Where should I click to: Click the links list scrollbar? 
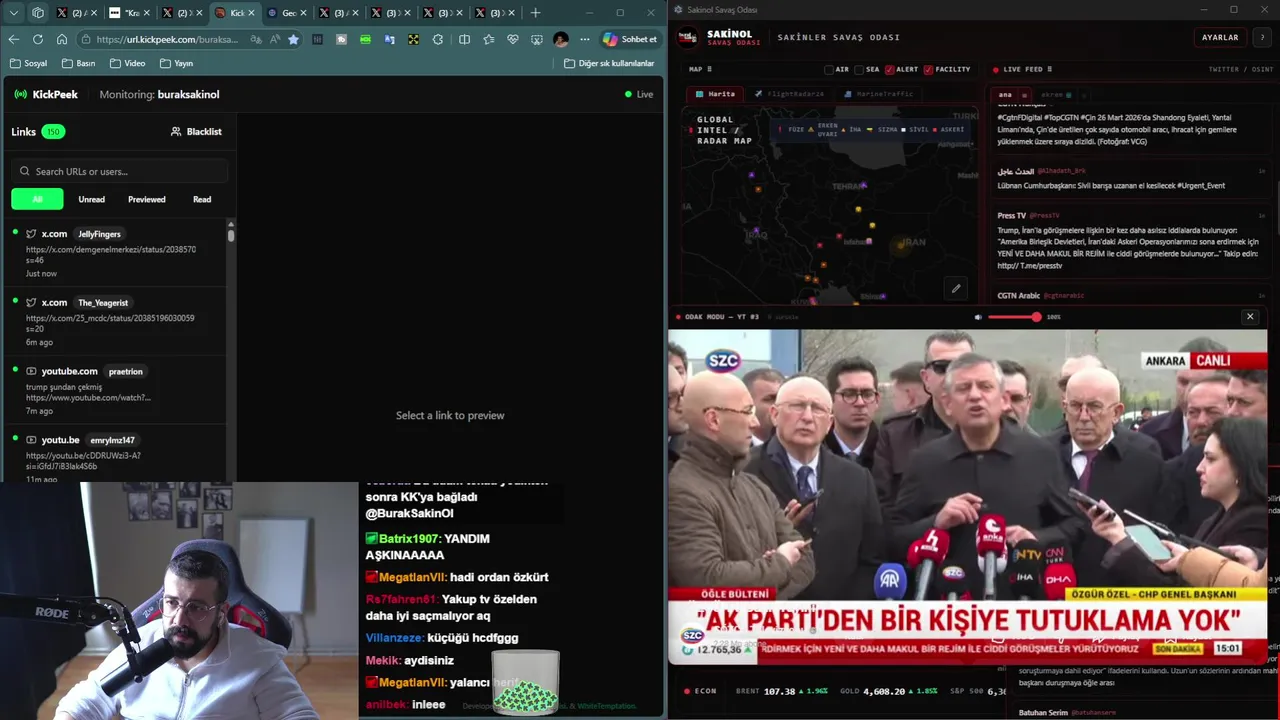(231, 234)
